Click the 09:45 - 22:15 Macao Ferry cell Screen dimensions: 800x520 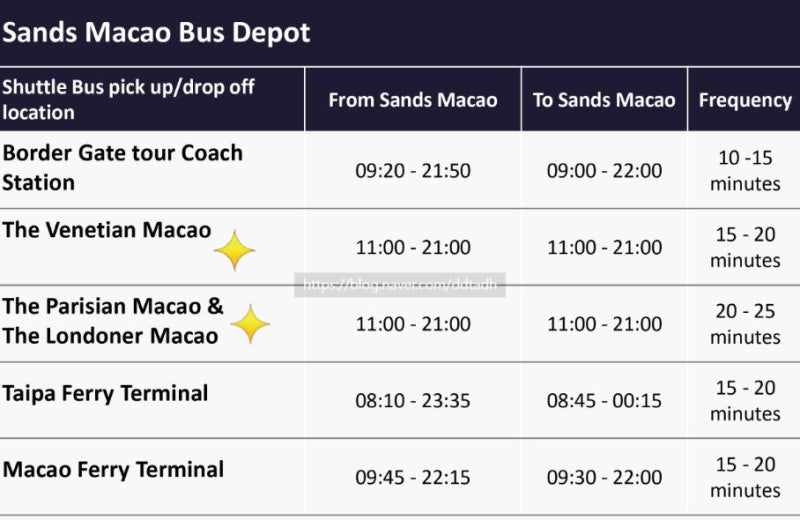[413, 478]
